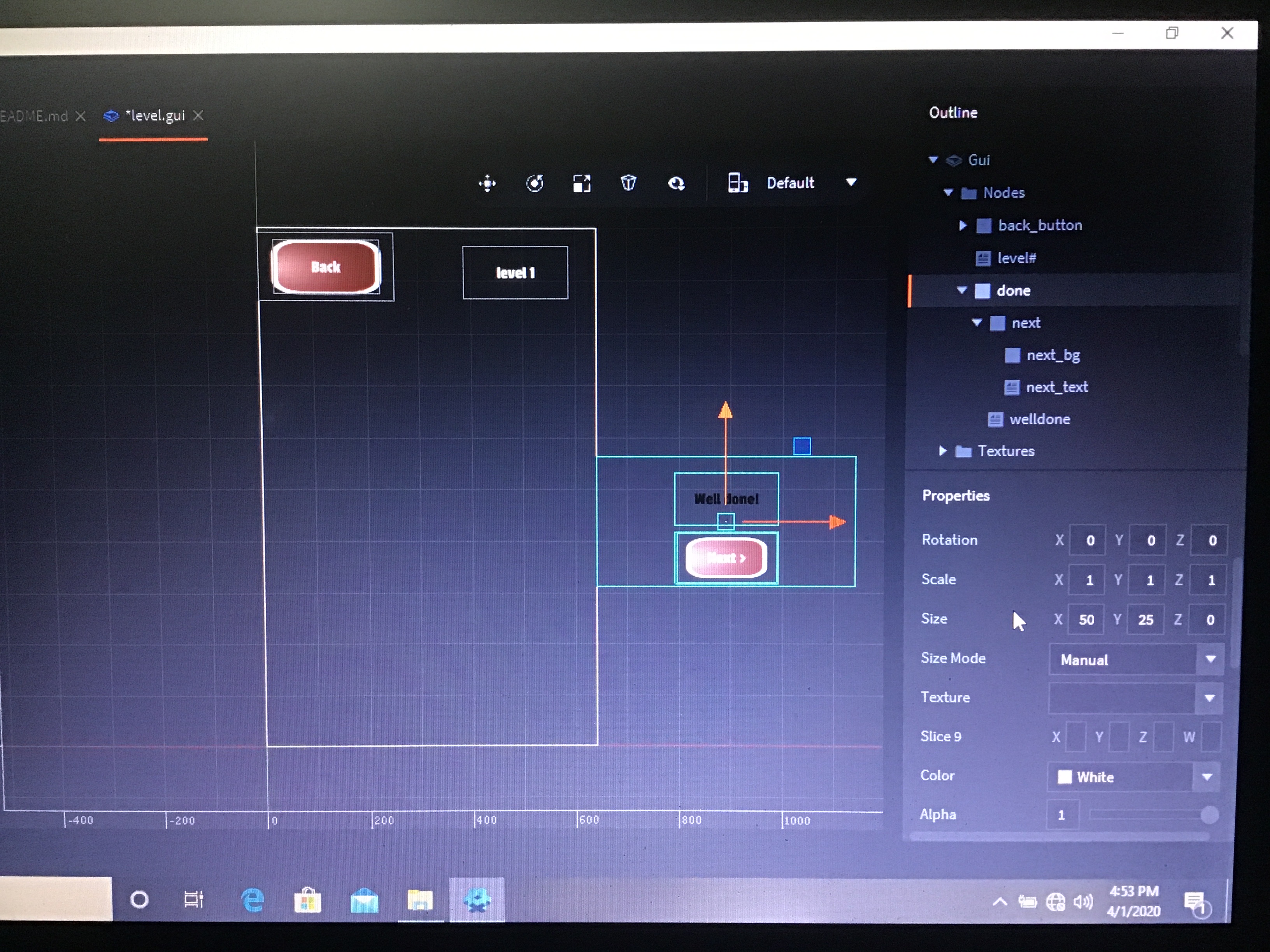Click the next_bg box icon
The height and width of the screenshot is (952, 1270).
1012,355
